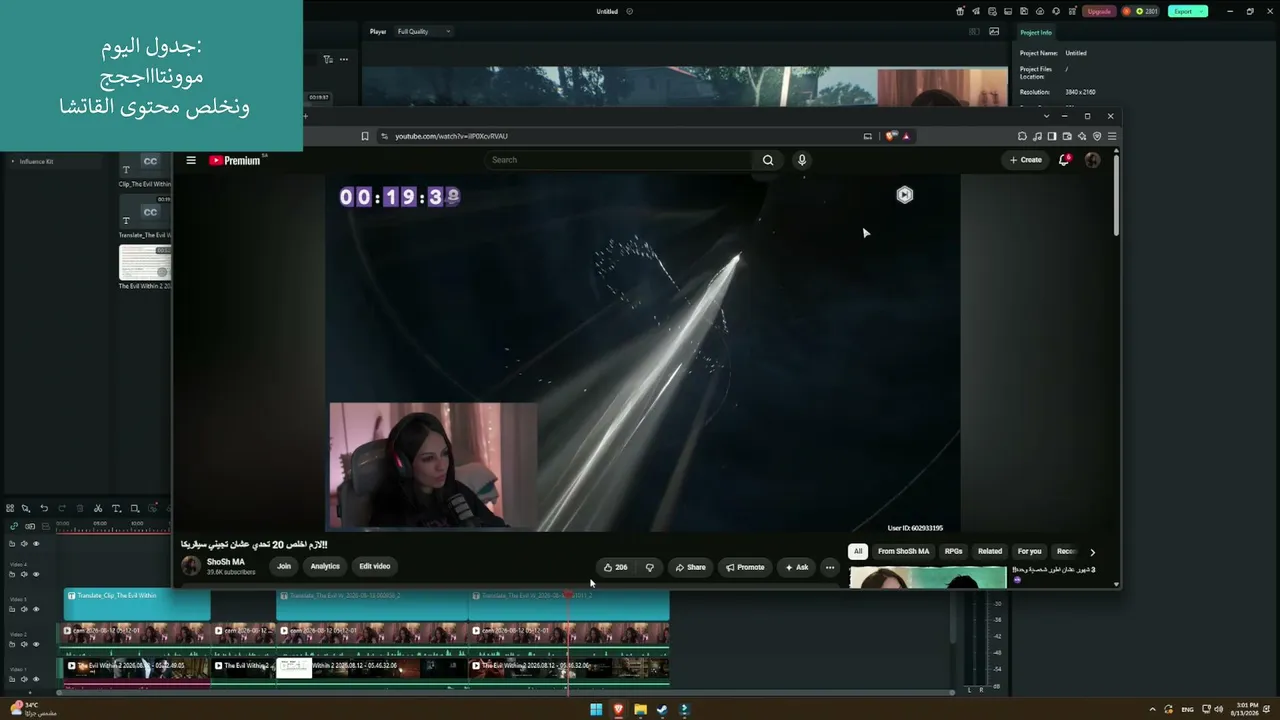The image size is (1280, 720).
Task: Select the split scissors tool in timeline toolbar
Action: tap(97, 508)
